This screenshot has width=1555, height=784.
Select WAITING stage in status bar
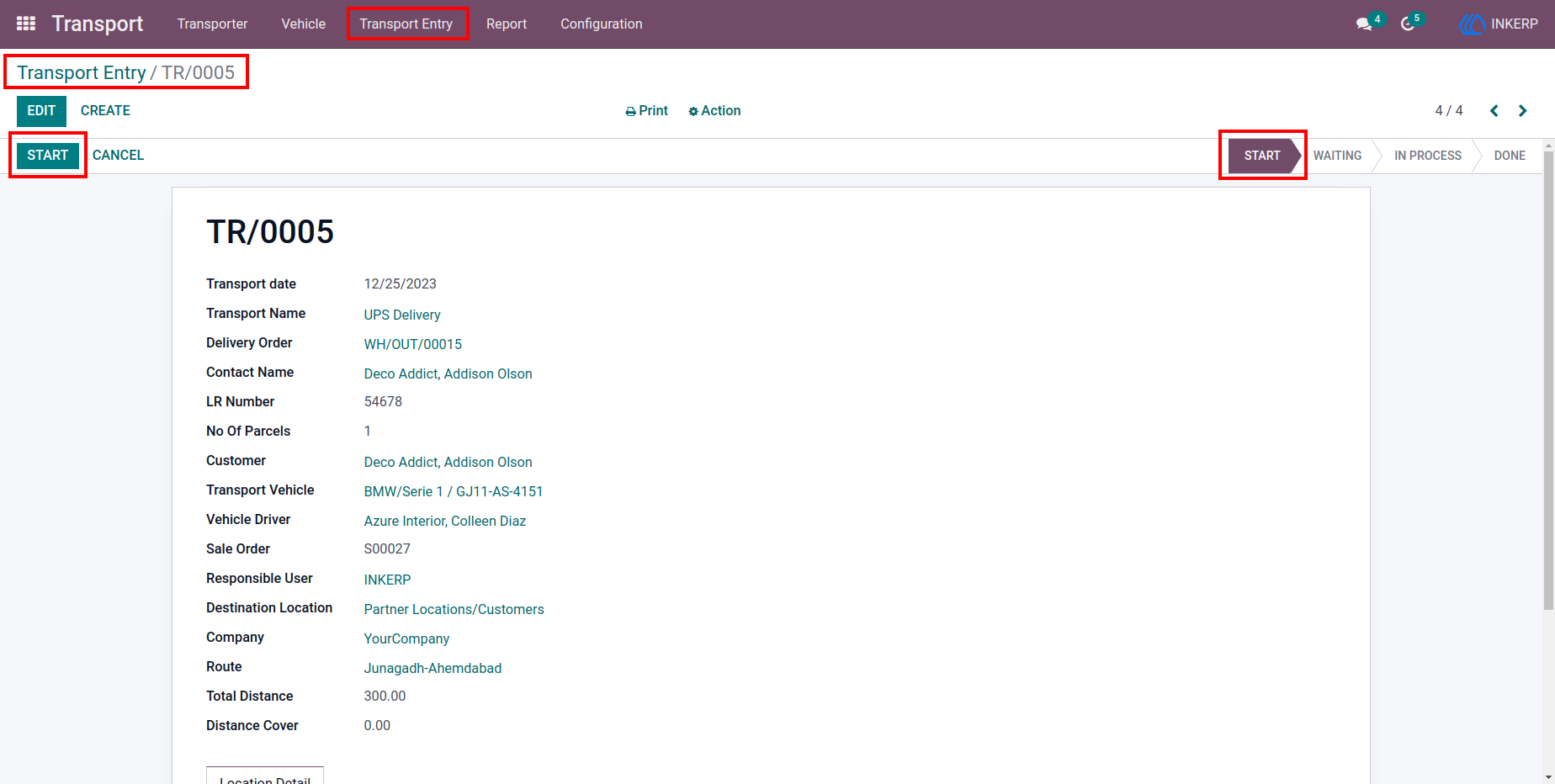(x=1337, y=156)
